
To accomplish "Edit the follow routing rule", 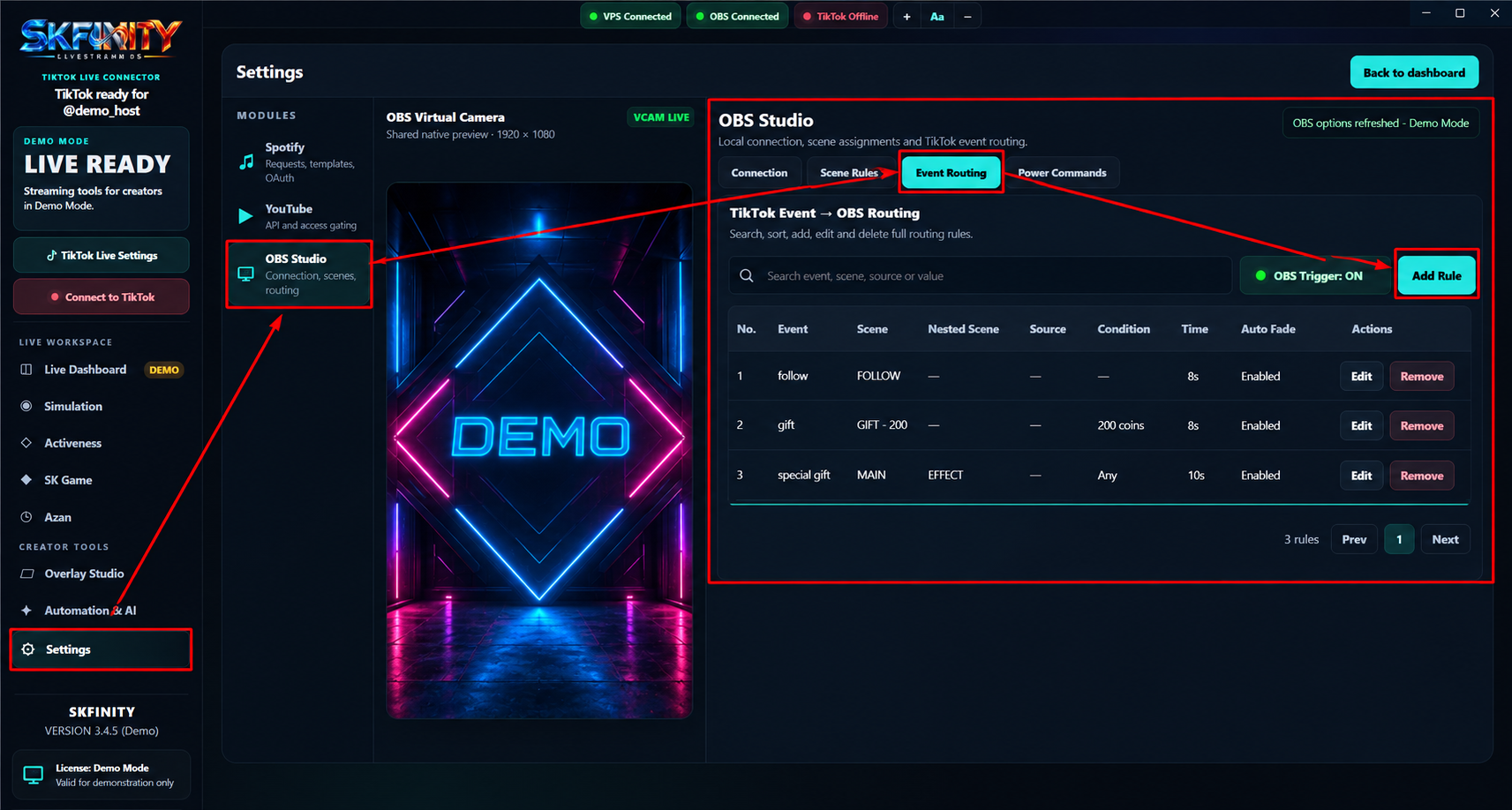I will [x=1361, y=376].
